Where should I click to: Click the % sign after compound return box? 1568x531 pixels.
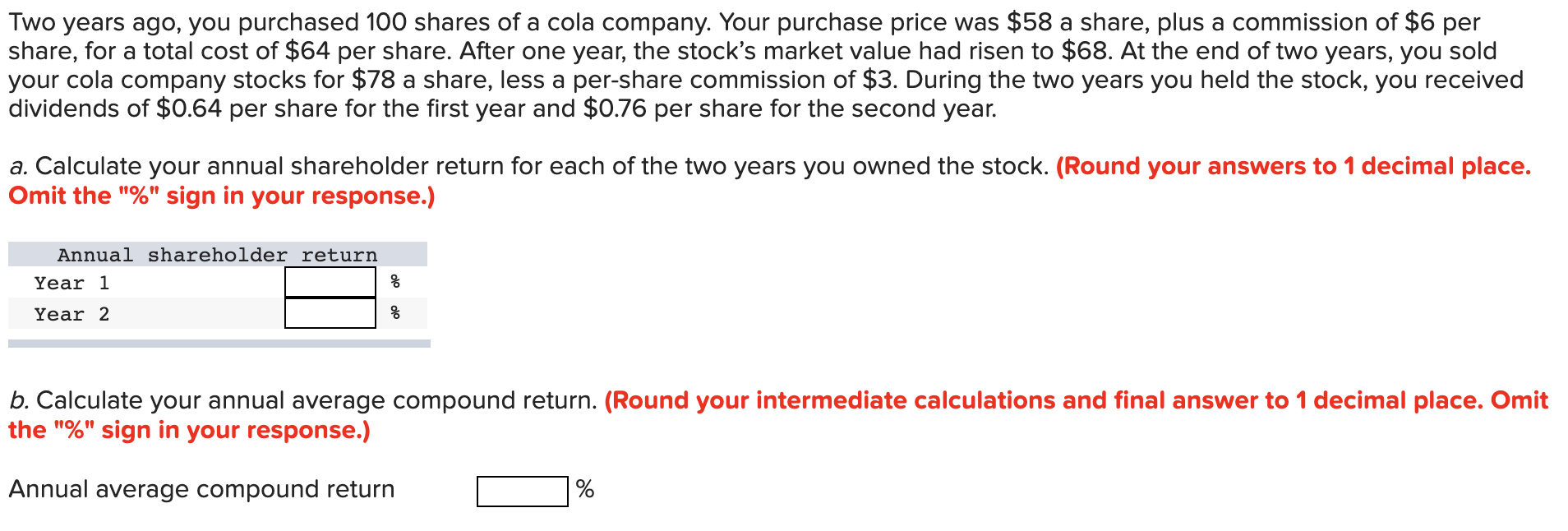point(585,489)
